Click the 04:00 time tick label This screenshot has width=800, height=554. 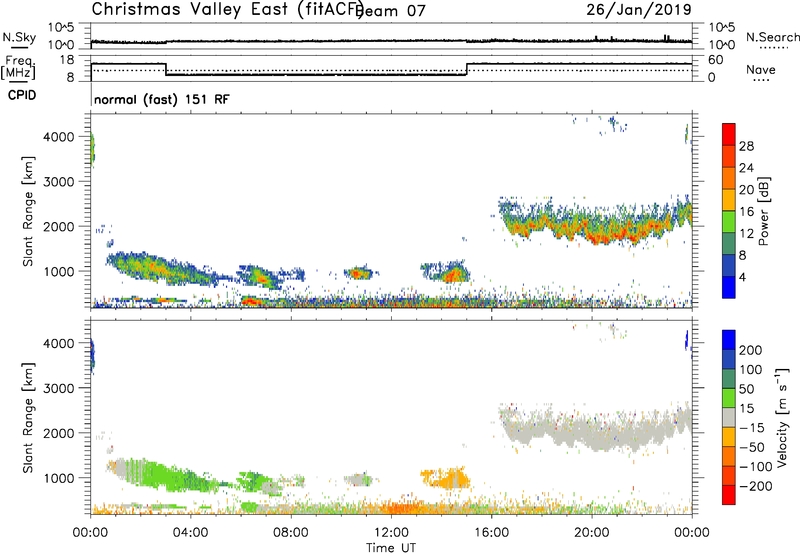pyautogui.click(x=191, y=533)
